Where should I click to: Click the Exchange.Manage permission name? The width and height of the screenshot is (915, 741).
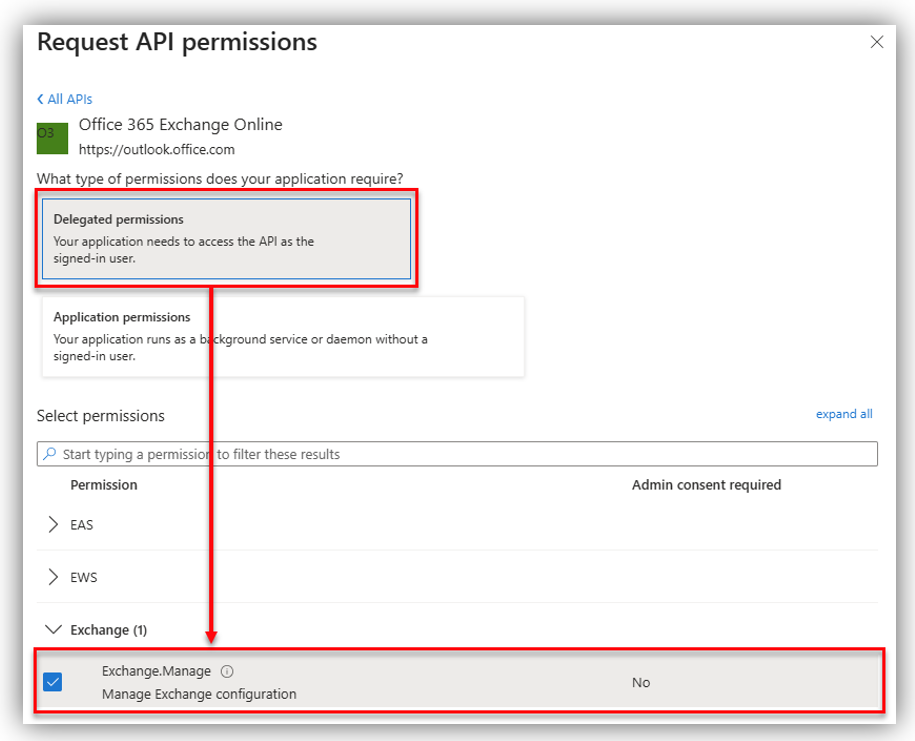pyautogui.click(x=156, y=671)
